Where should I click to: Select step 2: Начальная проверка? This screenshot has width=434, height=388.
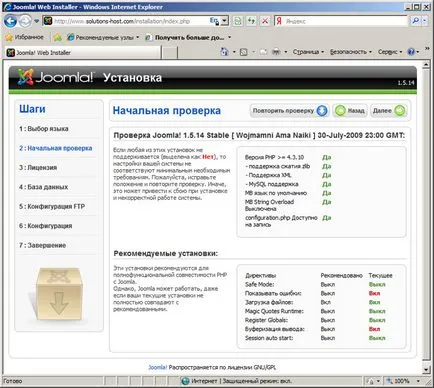tap(56, 148)
